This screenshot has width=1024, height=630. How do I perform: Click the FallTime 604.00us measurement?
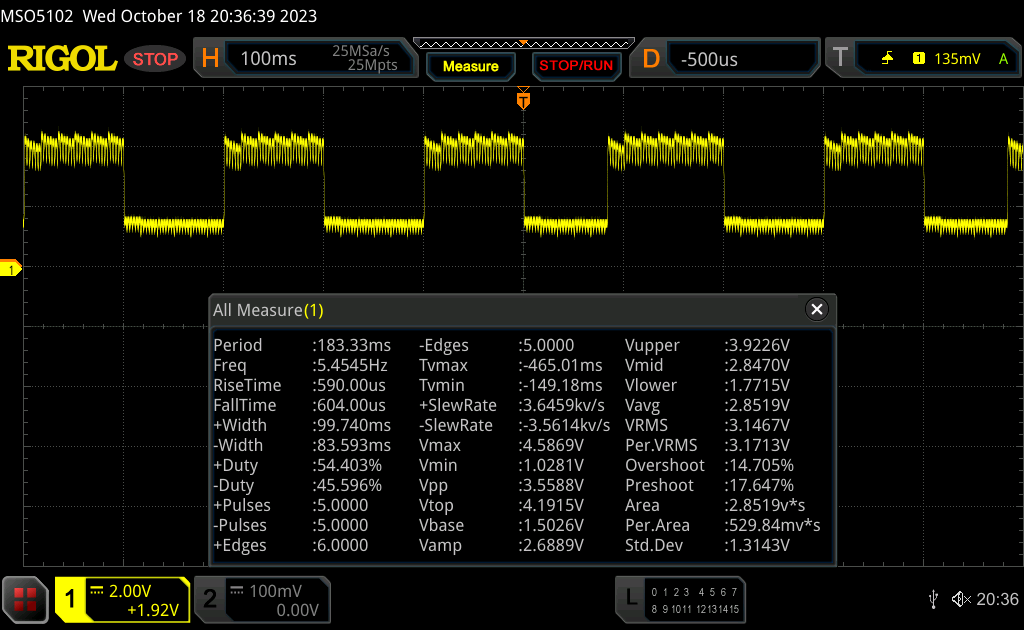coord(299,405)
